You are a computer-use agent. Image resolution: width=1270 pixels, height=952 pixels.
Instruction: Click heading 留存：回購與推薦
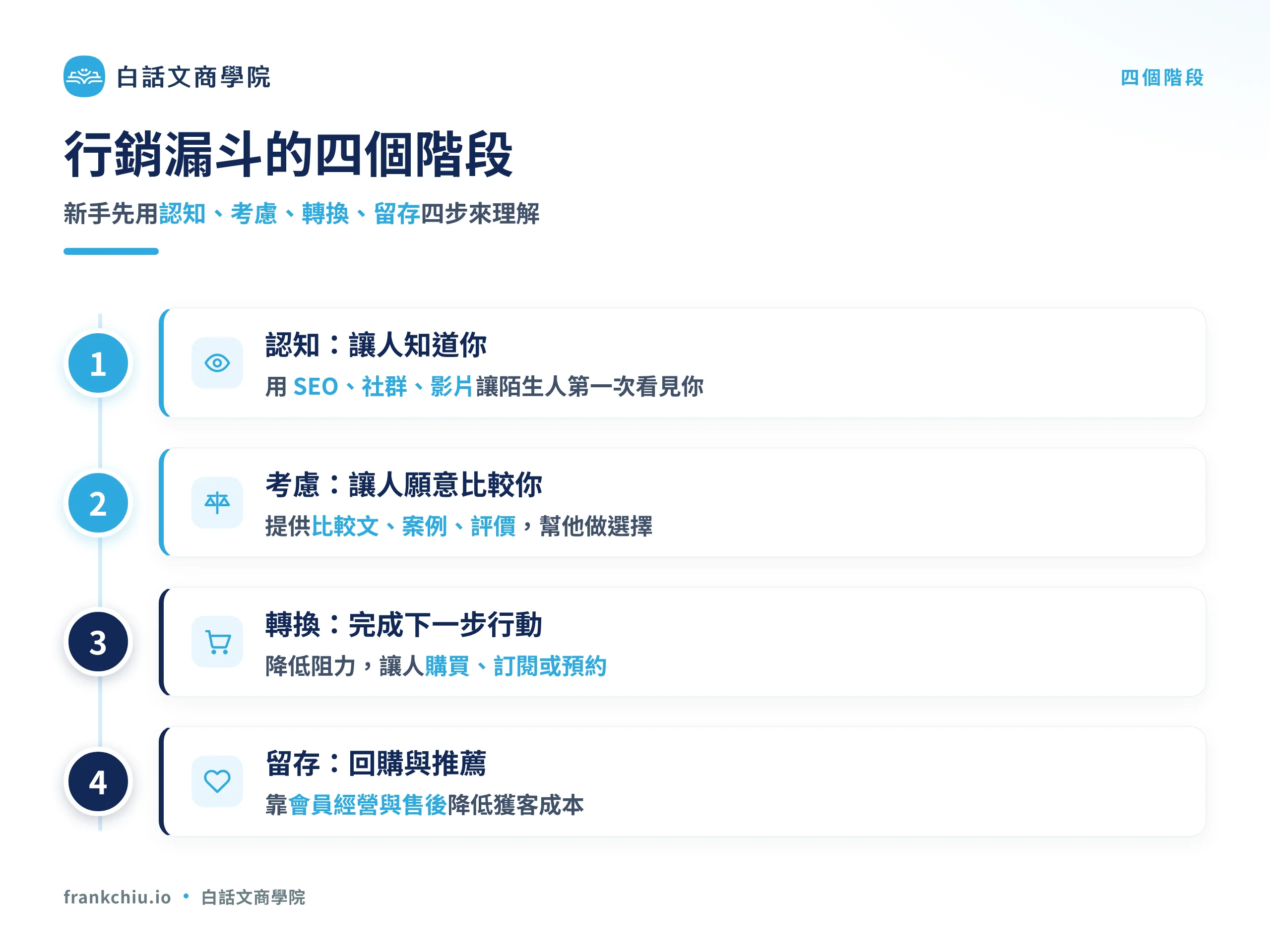pos(376,763)
